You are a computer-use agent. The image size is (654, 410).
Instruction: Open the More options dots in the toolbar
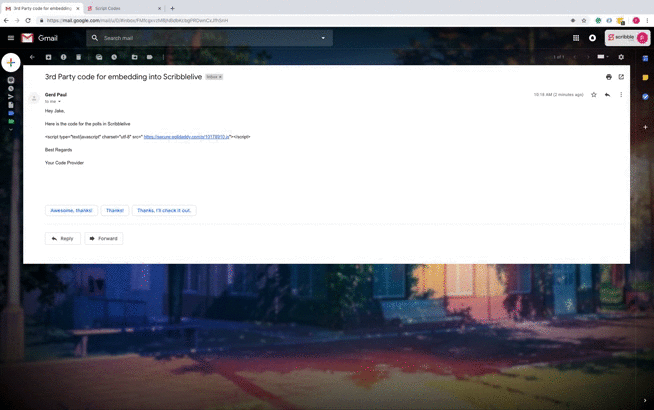pyautogui.click(x=163, y=57)
